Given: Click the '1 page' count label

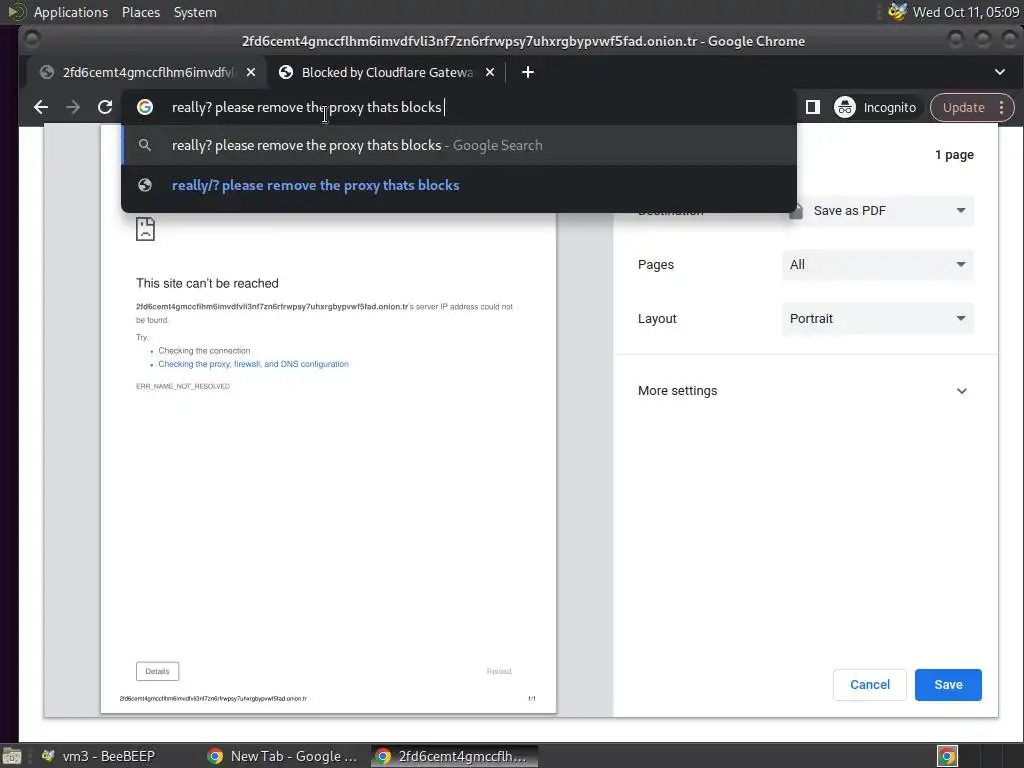Looking at the screenshot, I should pos(954,155).
